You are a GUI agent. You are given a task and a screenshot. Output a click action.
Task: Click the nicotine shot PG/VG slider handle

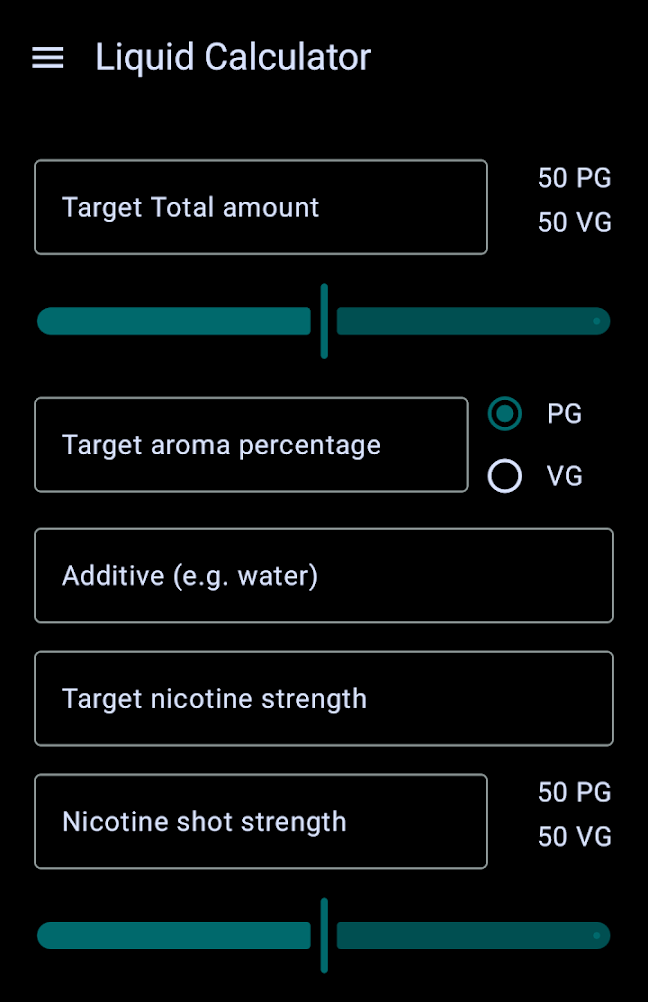point(324,935)
